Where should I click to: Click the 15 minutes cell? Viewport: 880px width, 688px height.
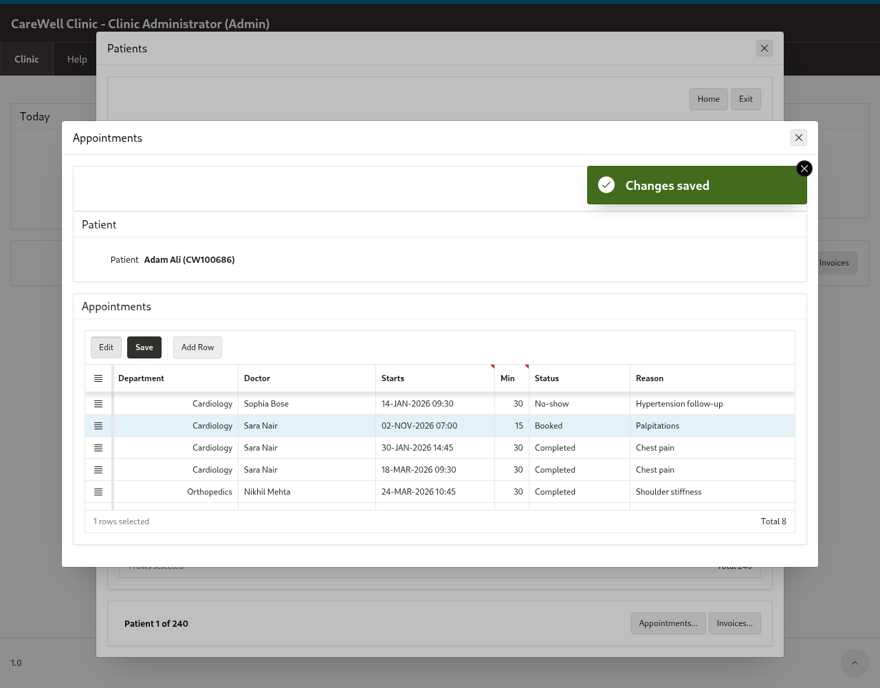click(x=512, y=425)
